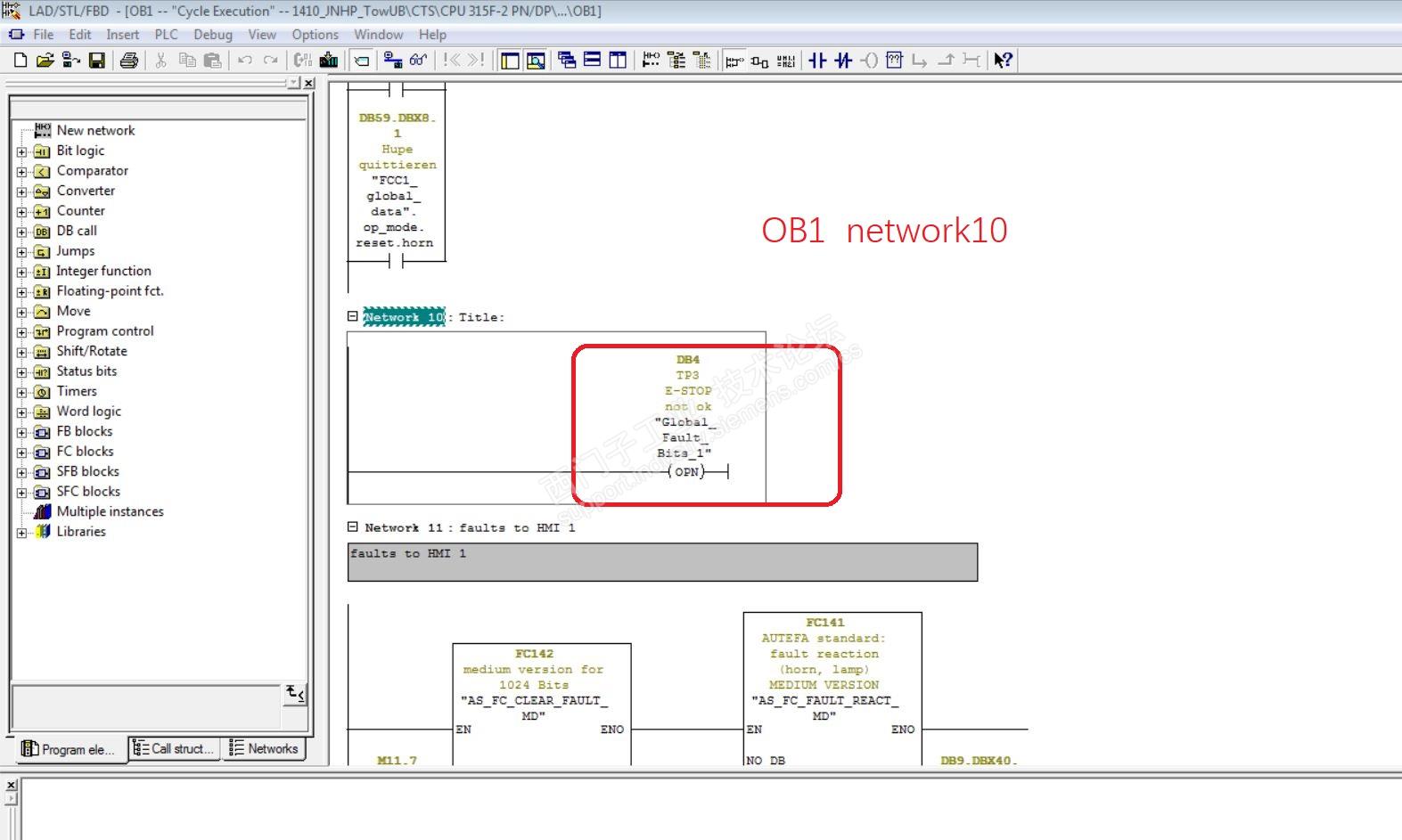The height and width of the screenshot is (840, 1402).
Task: Click the Close branch toolbar icon
Action: coord(947,61)
